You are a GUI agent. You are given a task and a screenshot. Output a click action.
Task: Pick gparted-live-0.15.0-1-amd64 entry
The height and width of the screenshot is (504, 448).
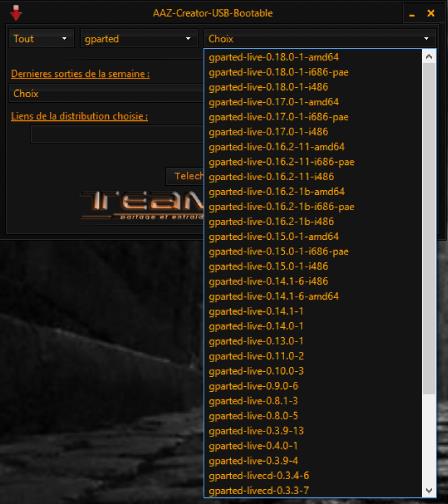point(313,236)
